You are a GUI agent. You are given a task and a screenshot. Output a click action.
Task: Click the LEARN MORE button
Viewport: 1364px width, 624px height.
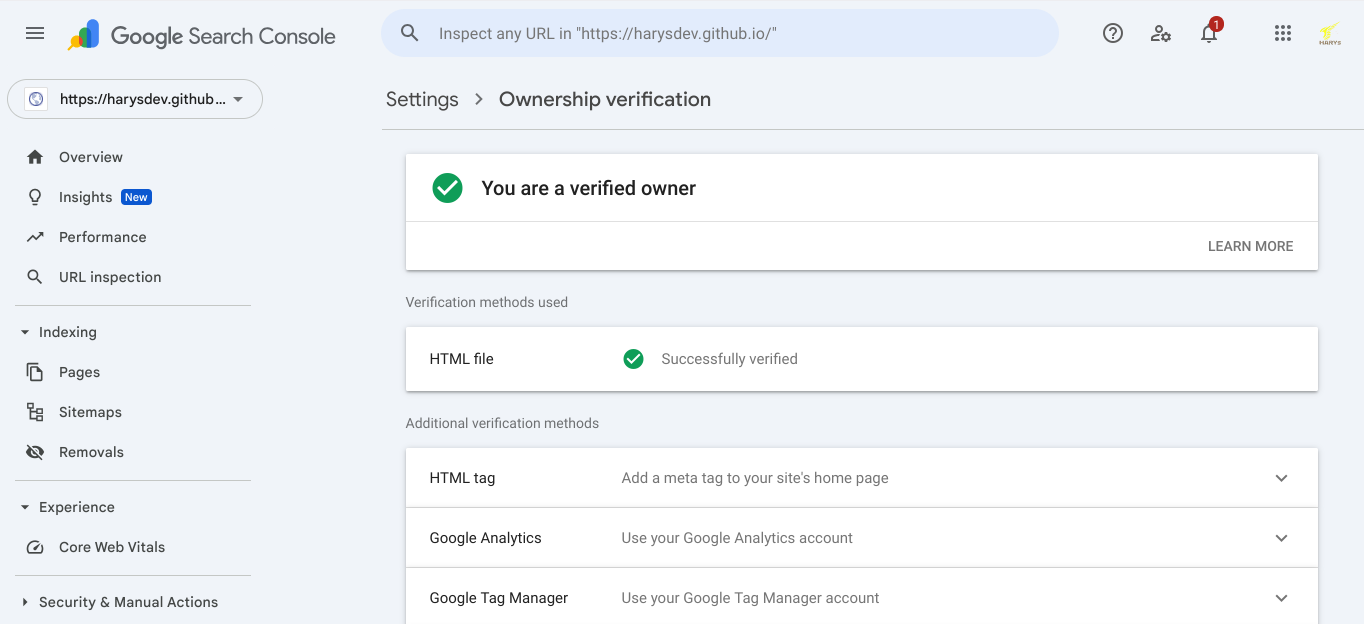tap(1250, 246)
